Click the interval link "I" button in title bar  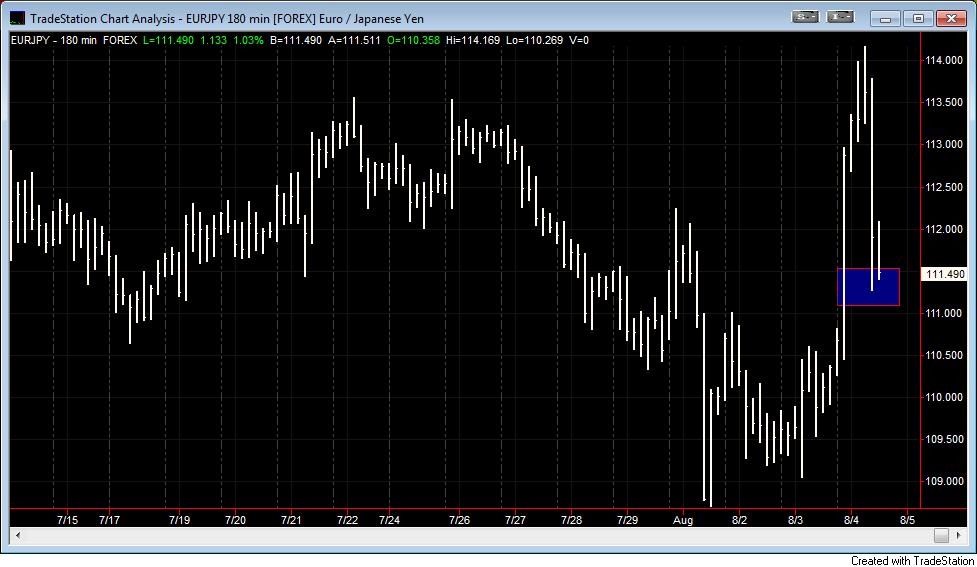[840, 17]
